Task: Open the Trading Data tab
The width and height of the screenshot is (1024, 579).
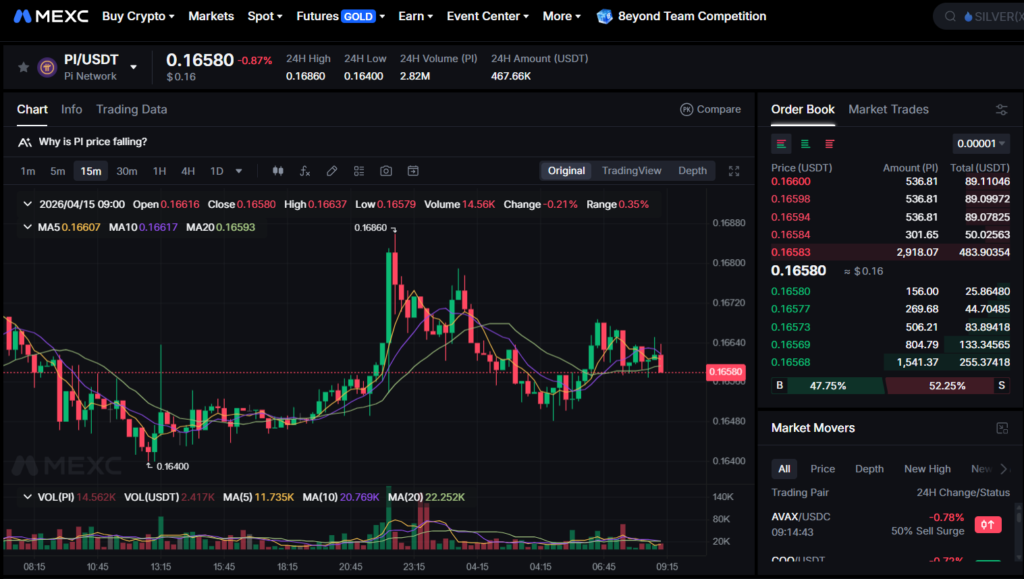Action: [131, 109]
